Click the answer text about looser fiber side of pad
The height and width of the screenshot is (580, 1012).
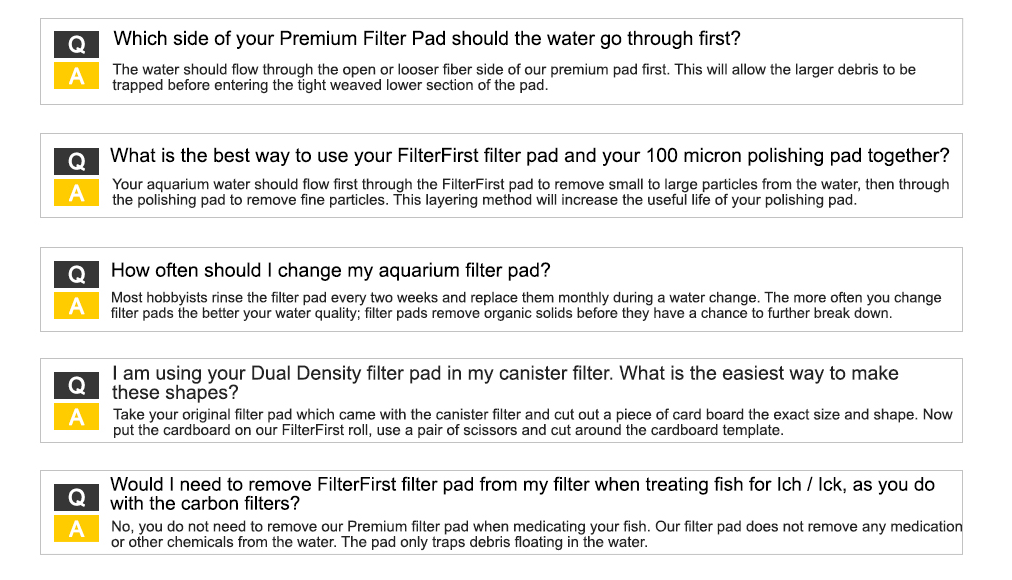514,77
